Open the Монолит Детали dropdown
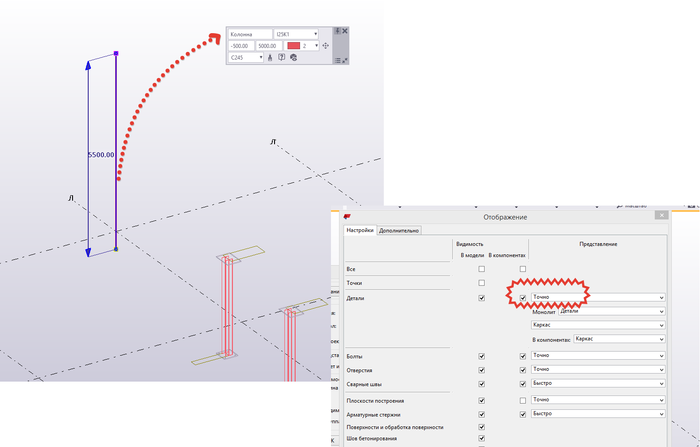Viewport: 700px width, 447px height. (612, 312)
